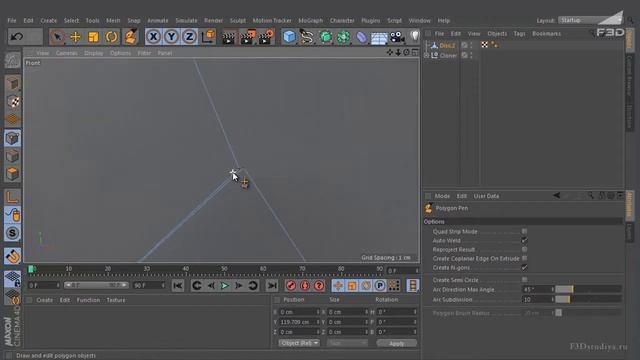Open the MoGraph menu

click(x=311, y=20)
